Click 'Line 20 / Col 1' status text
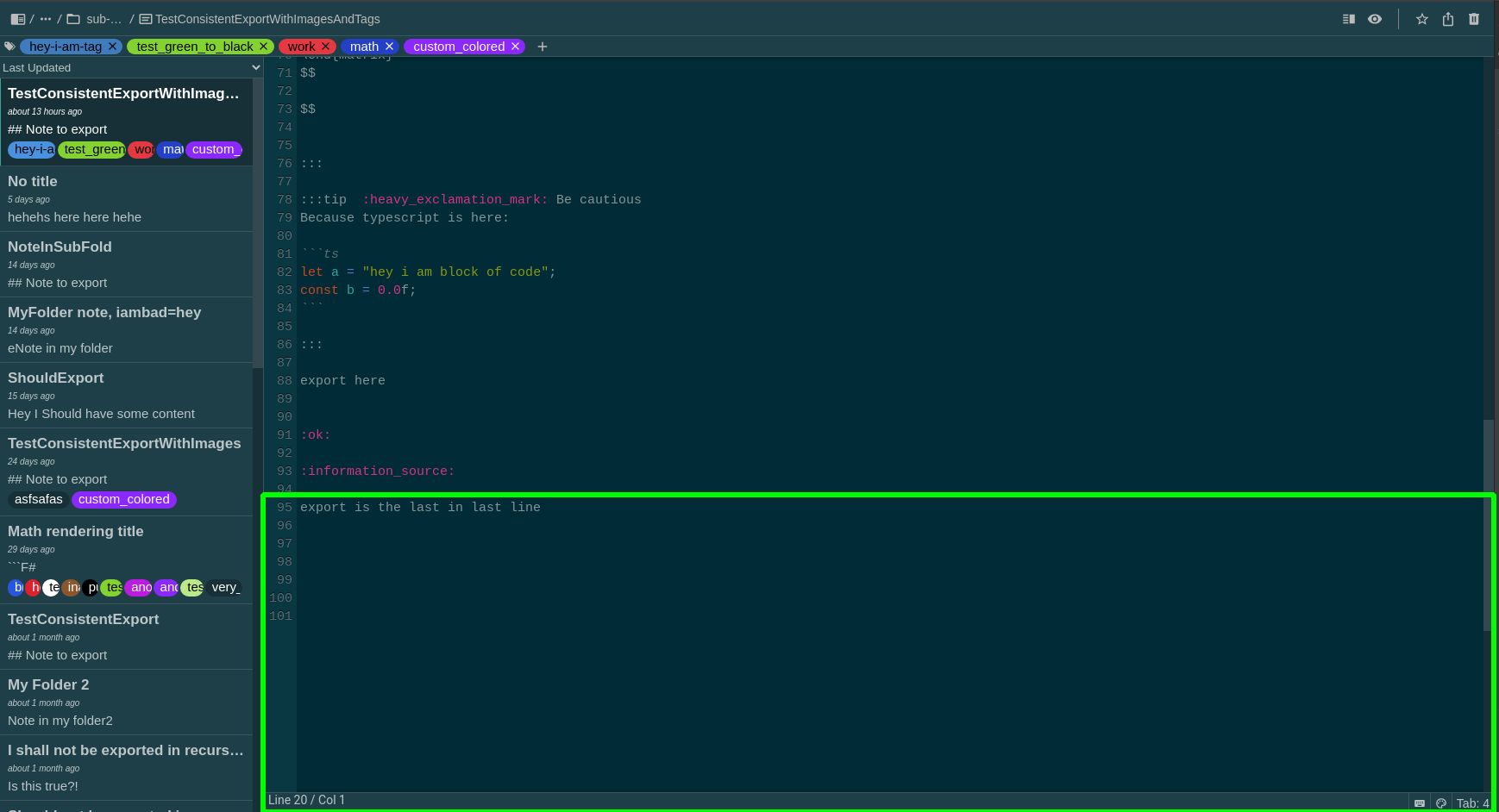 coord(306,800)
